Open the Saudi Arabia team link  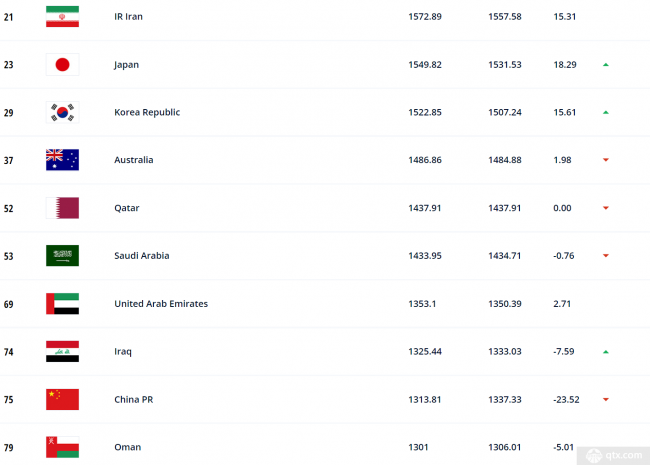(x=142, y=256)
